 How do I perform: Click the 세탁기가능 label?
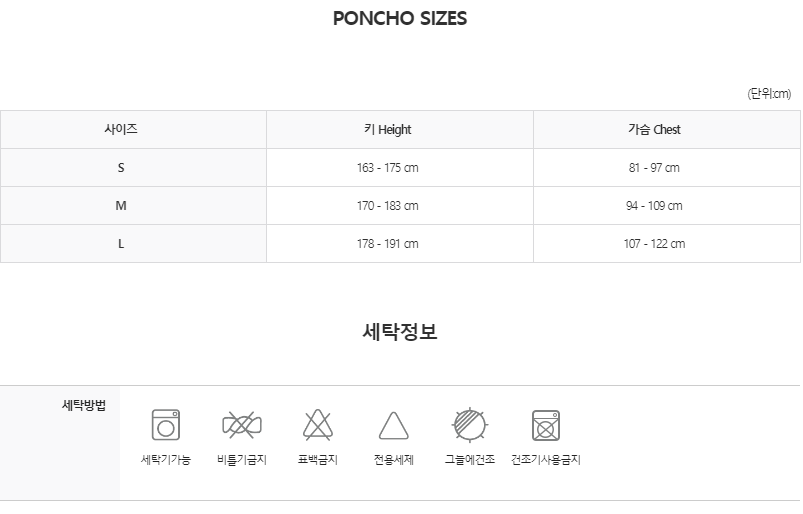[x=166, y=460]
